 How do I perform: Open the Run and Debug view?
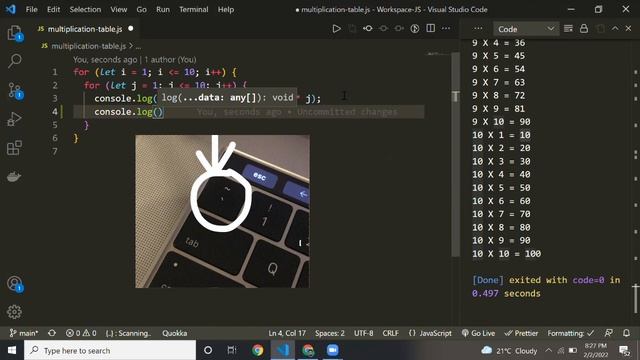click(15, 119)
